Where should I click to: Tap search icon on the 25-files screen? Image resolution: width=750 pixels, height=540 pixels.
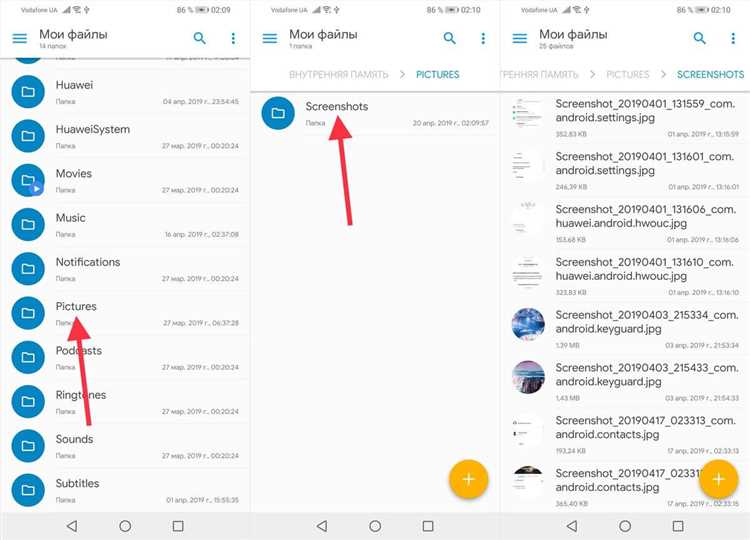pos(699,38)
